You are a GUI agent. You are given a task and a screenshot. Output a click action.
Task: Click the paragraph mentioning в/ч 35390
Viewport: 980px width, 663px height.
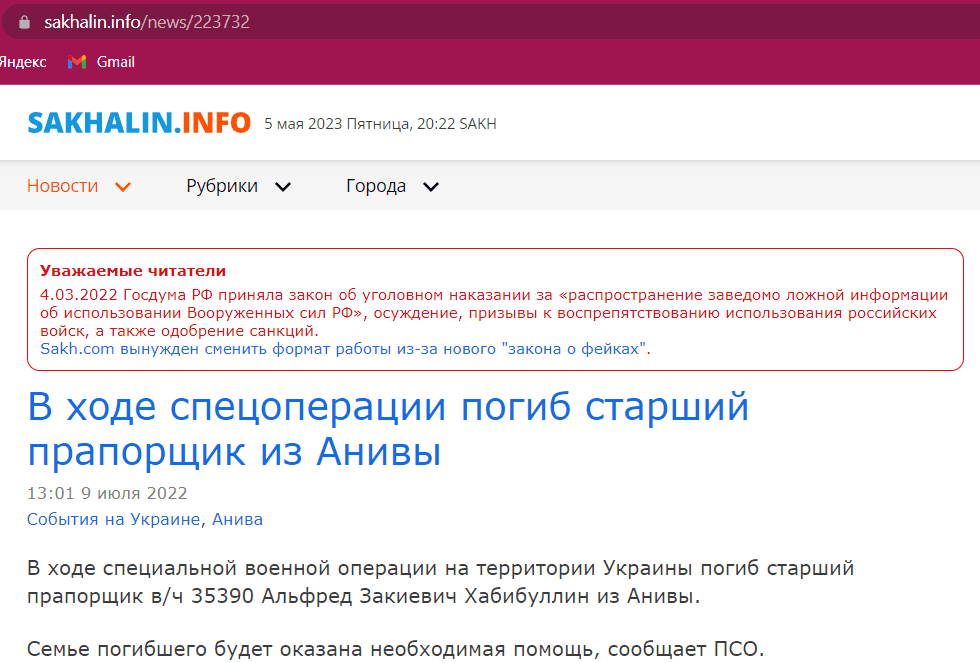click(x=440, y=582)
